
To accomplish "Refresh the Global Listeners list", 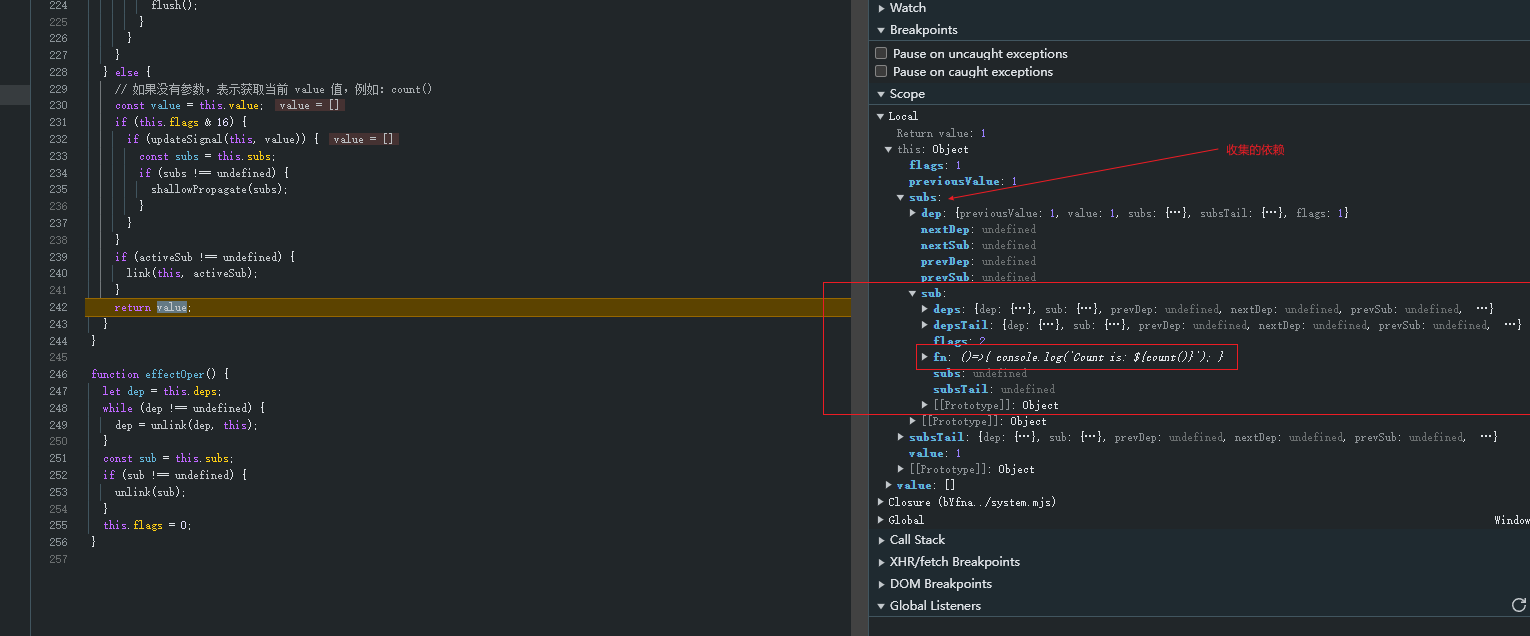I will click(1518, 605).
